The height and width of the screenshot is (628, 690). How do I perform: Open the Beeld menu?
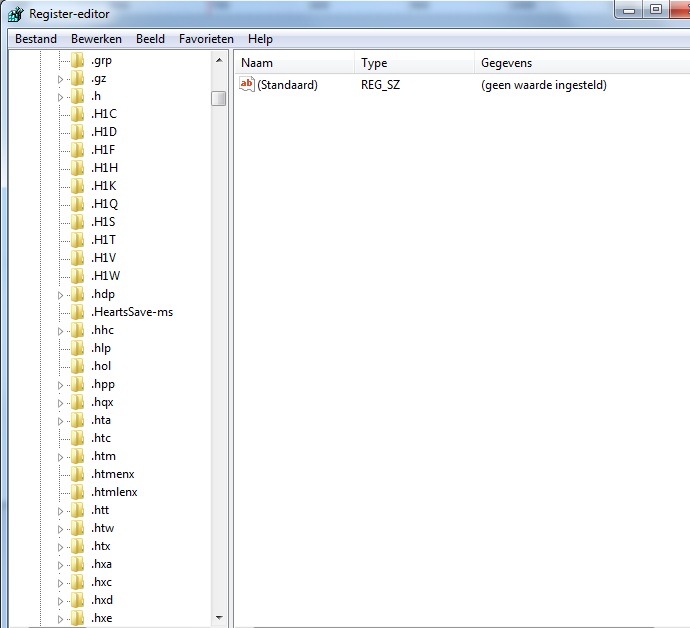pos(150,39)
